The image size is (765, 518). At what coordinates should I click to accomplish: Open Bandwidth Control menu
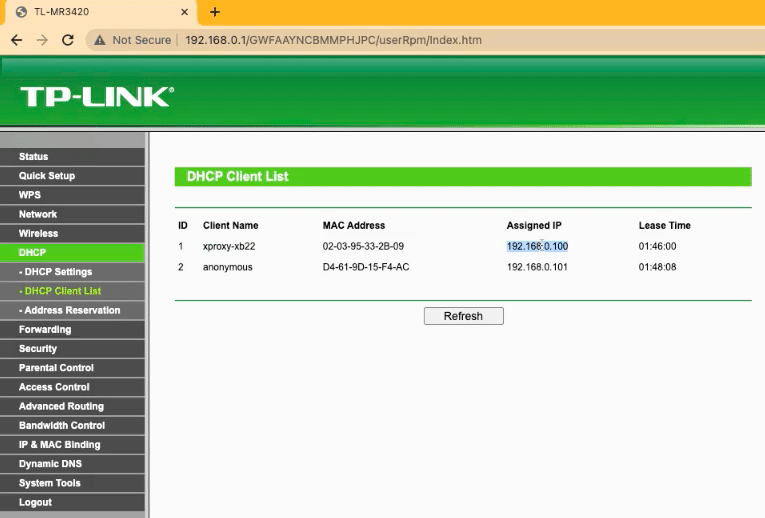tap(72, 425)
